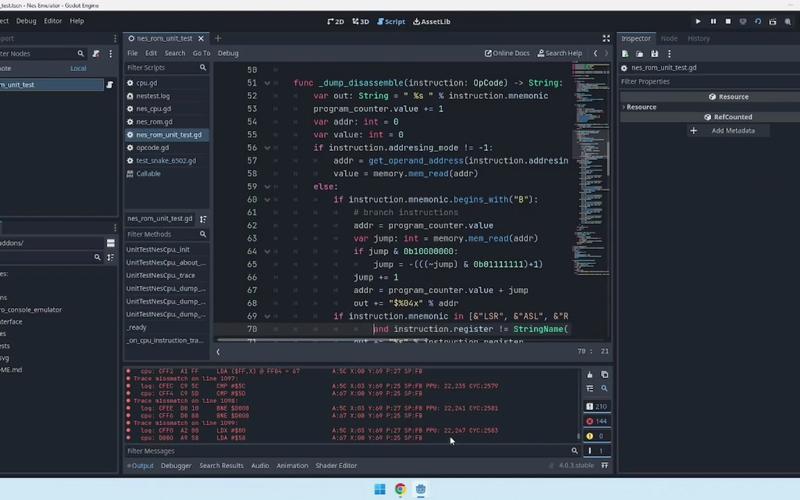
Task: Click the clear output broom icon
Action: [590, 374]
